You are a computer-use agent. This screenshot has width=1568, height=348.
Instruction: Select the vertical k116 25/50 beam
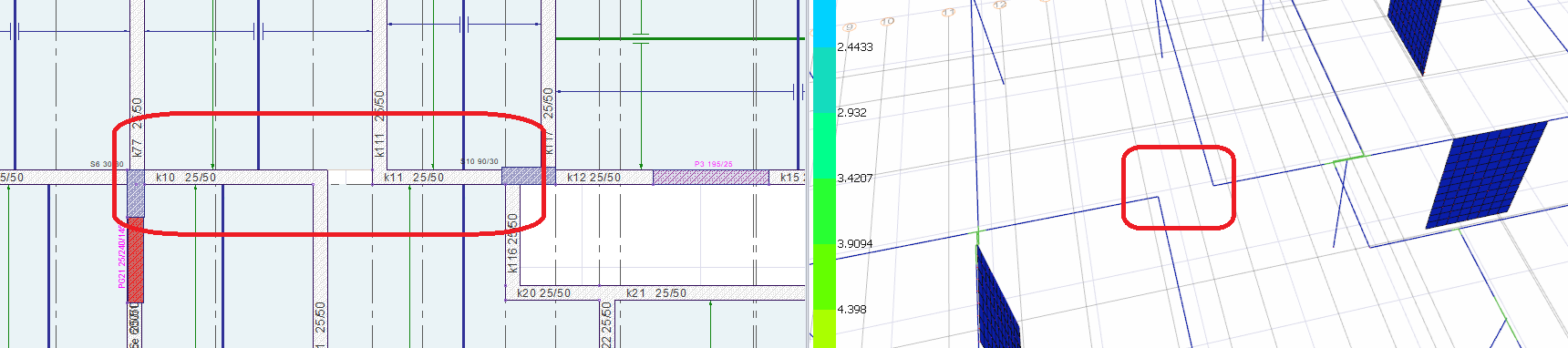tap(512, 243)
